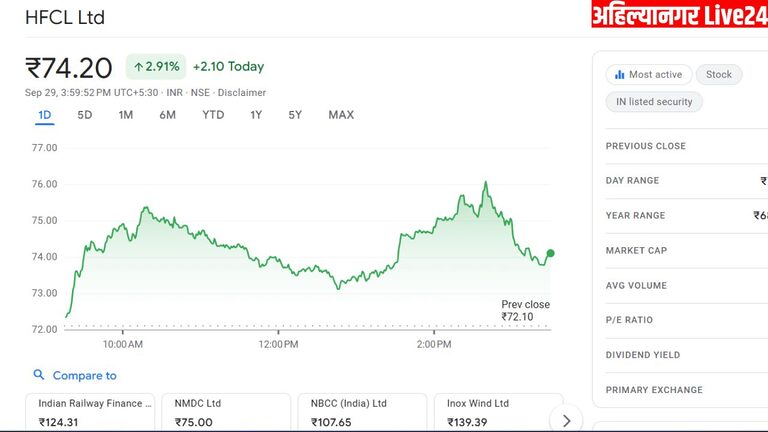Select the 1D time range tab
768x432 pixels.
45,115
